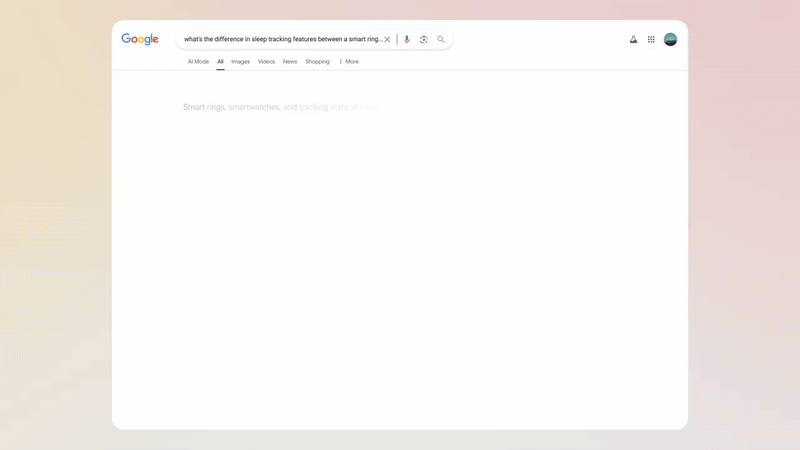This screenshot has width=800, height=450.
Task: Start voice search with the microphone icon
Action: (x=407, y=40)
